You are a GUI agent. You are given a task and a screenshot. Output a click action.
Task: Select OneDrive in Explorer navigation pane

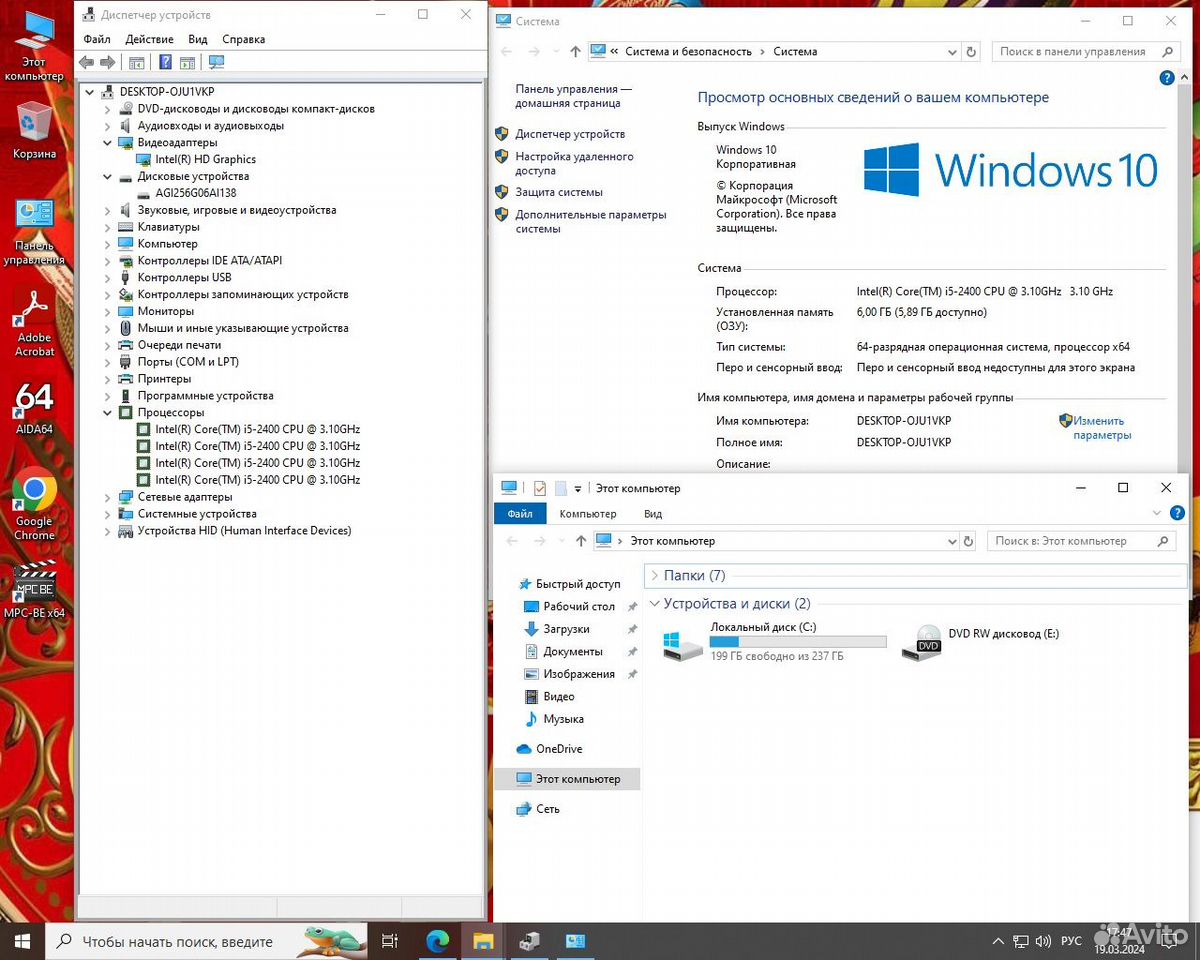(559, 749)
